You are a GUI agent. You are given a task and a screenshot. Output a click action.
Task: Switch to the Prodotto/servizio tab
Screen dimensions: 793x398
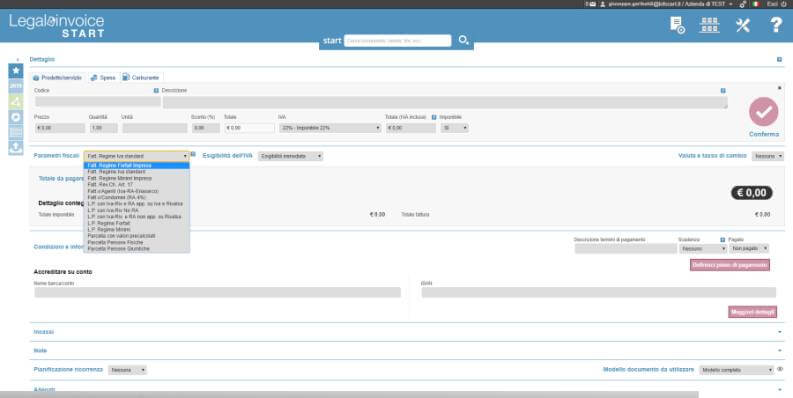point(57,78)
